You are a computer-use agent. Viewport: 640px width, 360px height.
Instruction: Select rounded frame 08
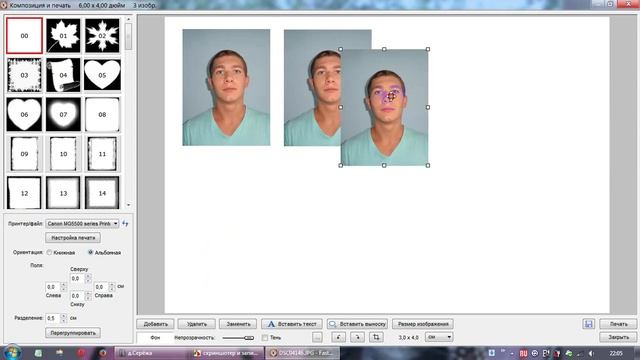click(102, 114)
